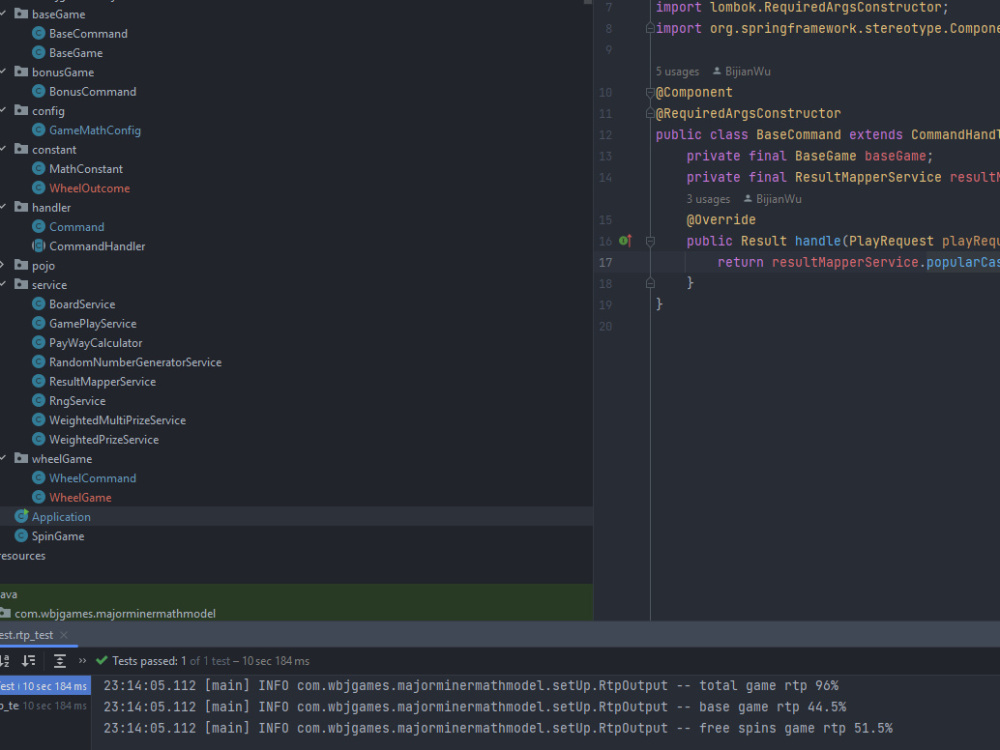
Task: Collapse the handler package chevron
Action: click(3, 207)
